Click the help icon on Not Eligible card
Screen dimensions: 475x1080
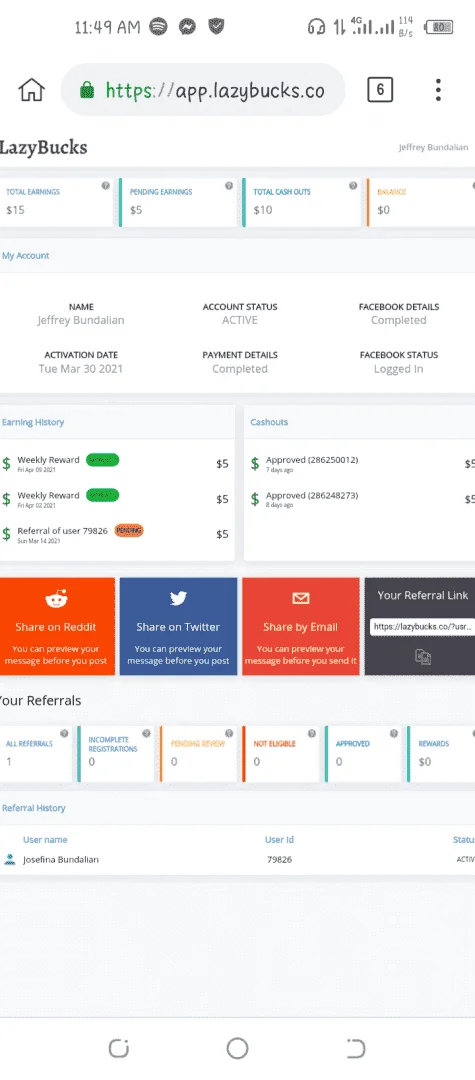(x=312, y=734)
